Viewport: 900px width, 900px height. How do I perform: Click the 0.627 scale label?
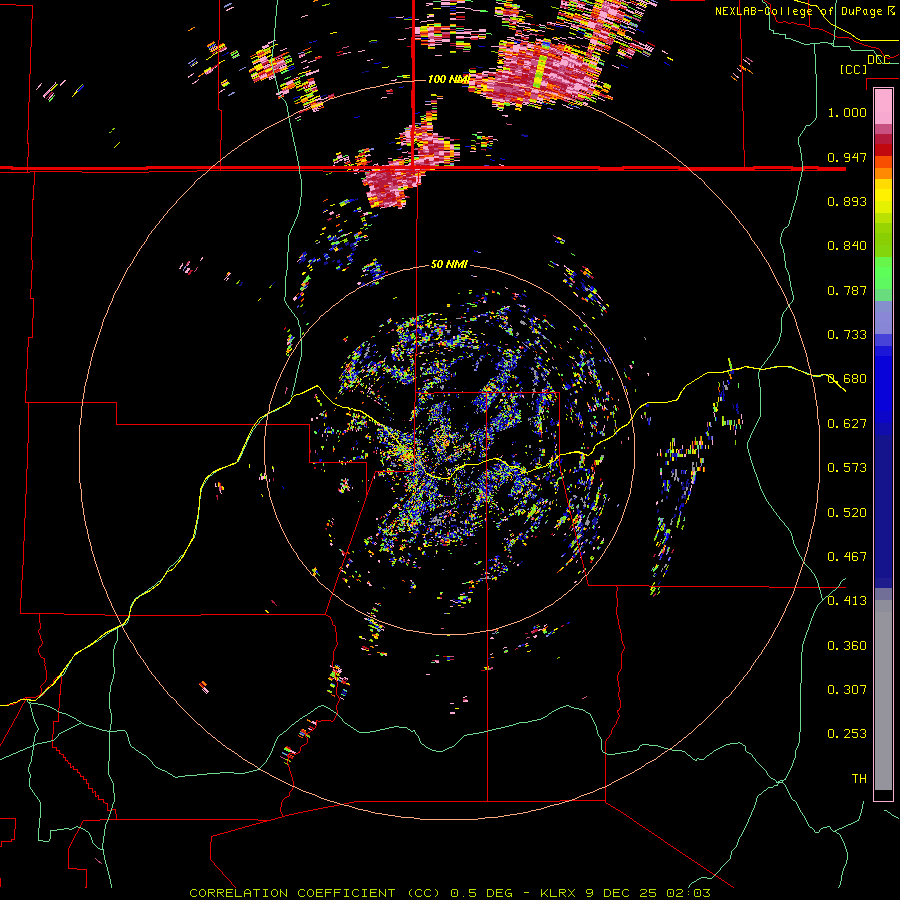click(847, 423)
